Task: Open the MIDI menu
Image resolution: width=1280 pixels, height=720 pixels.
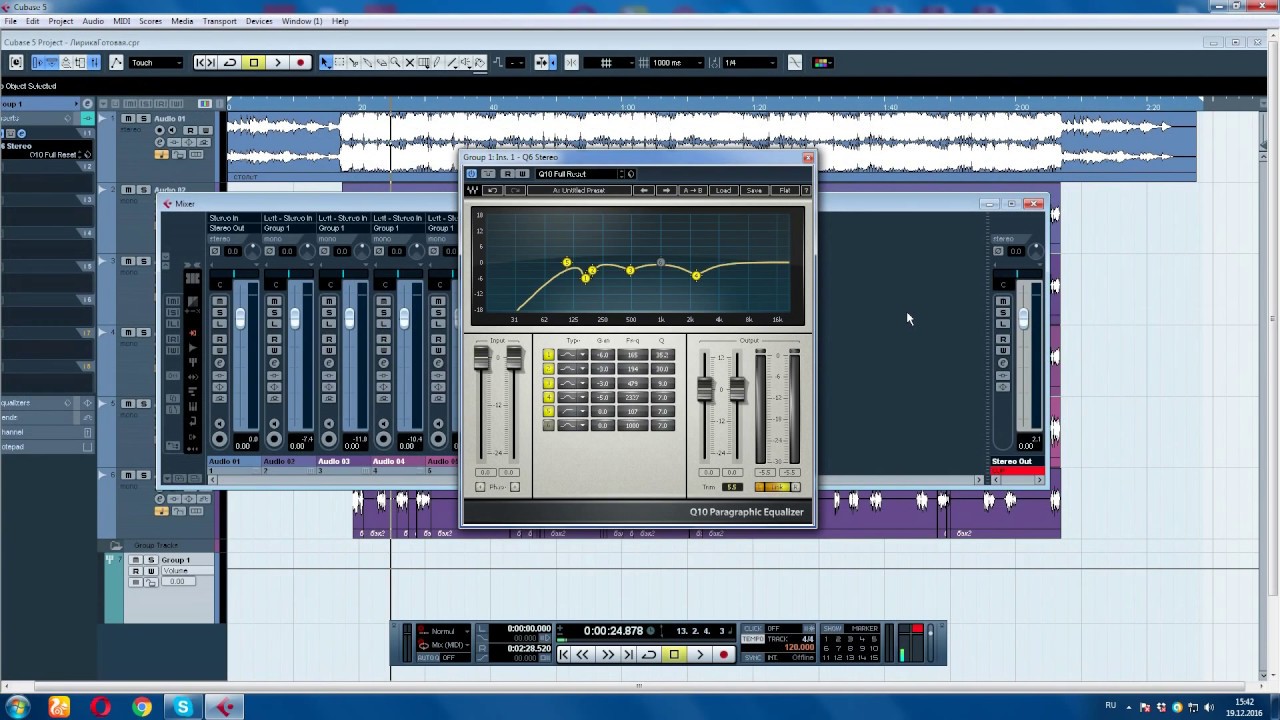Action: tap(121, 21)
